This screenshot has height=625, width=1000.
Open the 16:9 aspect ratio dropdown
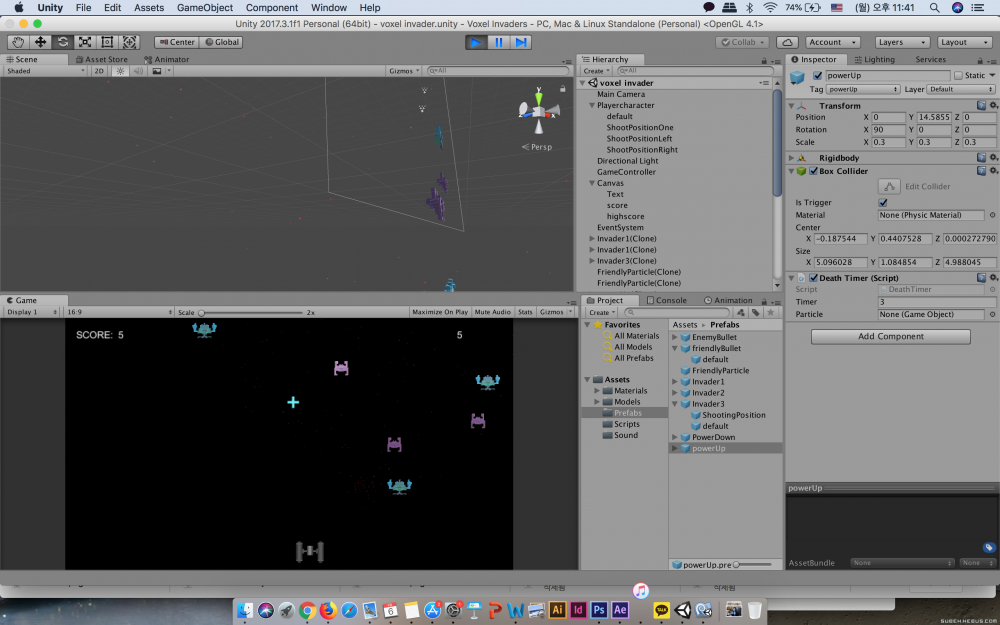(119, 312)
